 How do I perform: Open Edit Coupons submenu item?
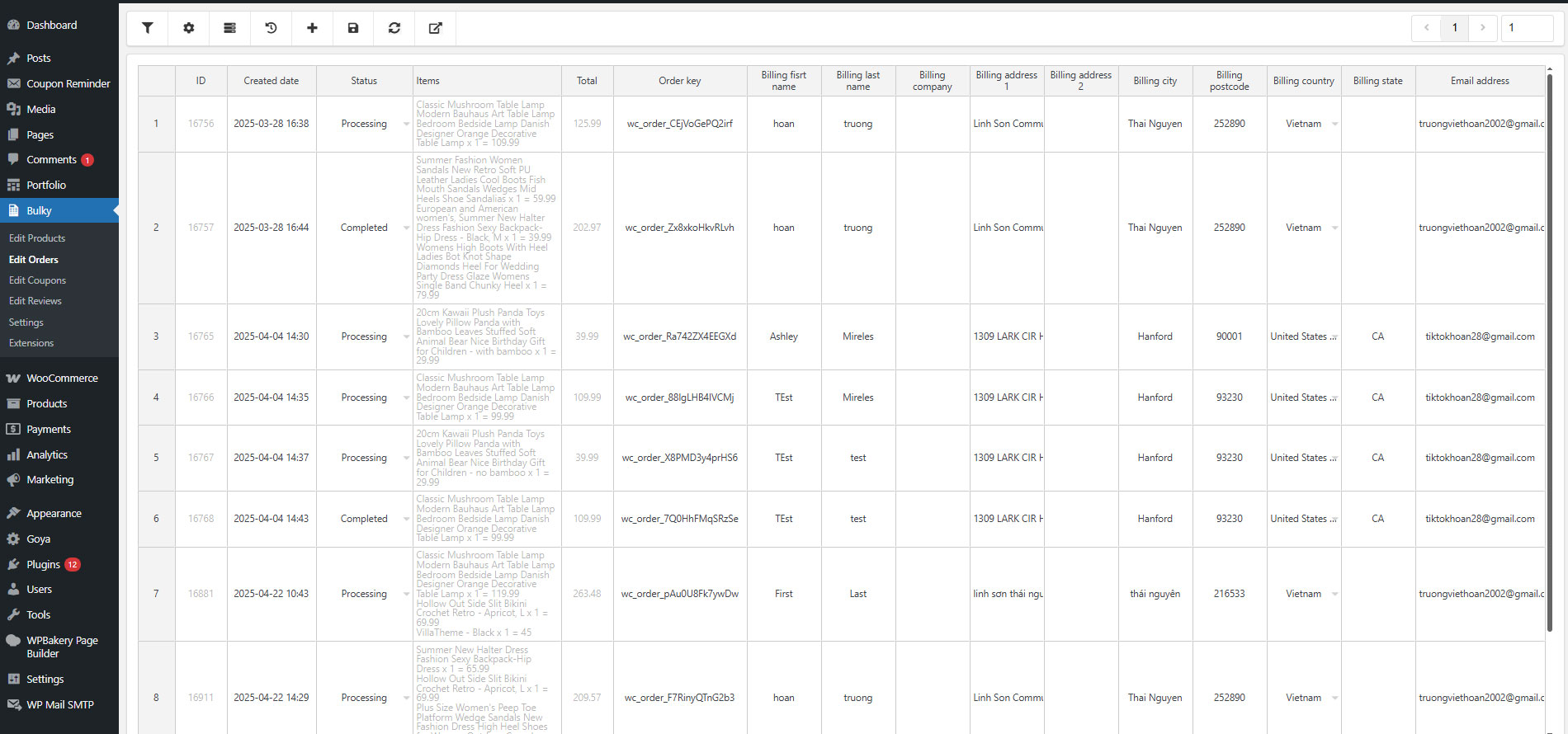point(37,280)
